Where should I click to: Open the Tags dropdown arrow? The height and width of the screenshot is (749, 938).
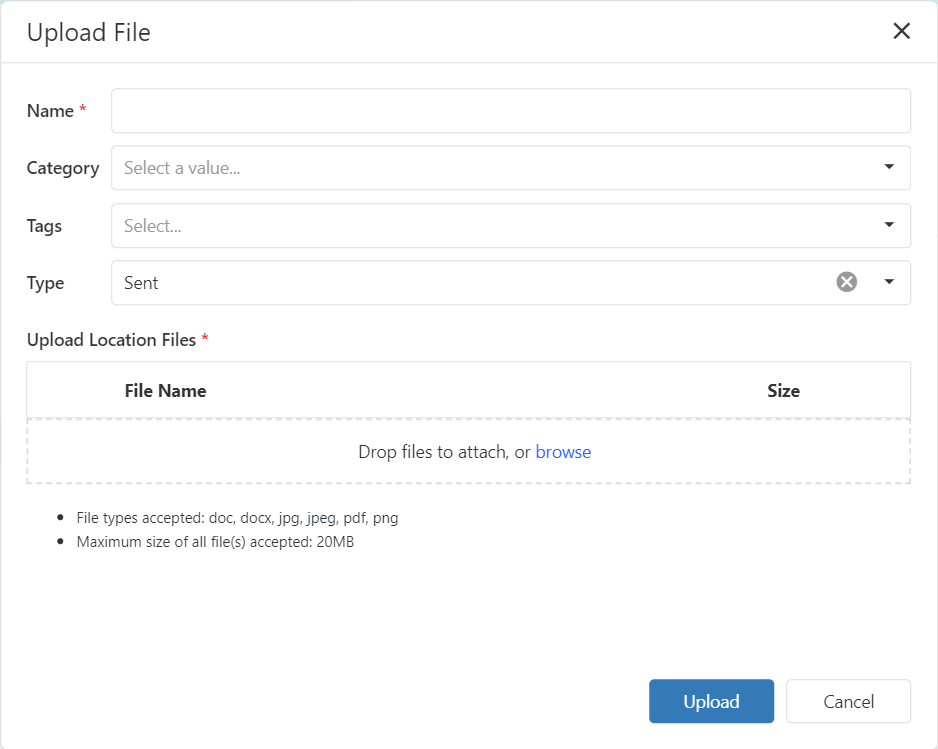coord(890,225)
